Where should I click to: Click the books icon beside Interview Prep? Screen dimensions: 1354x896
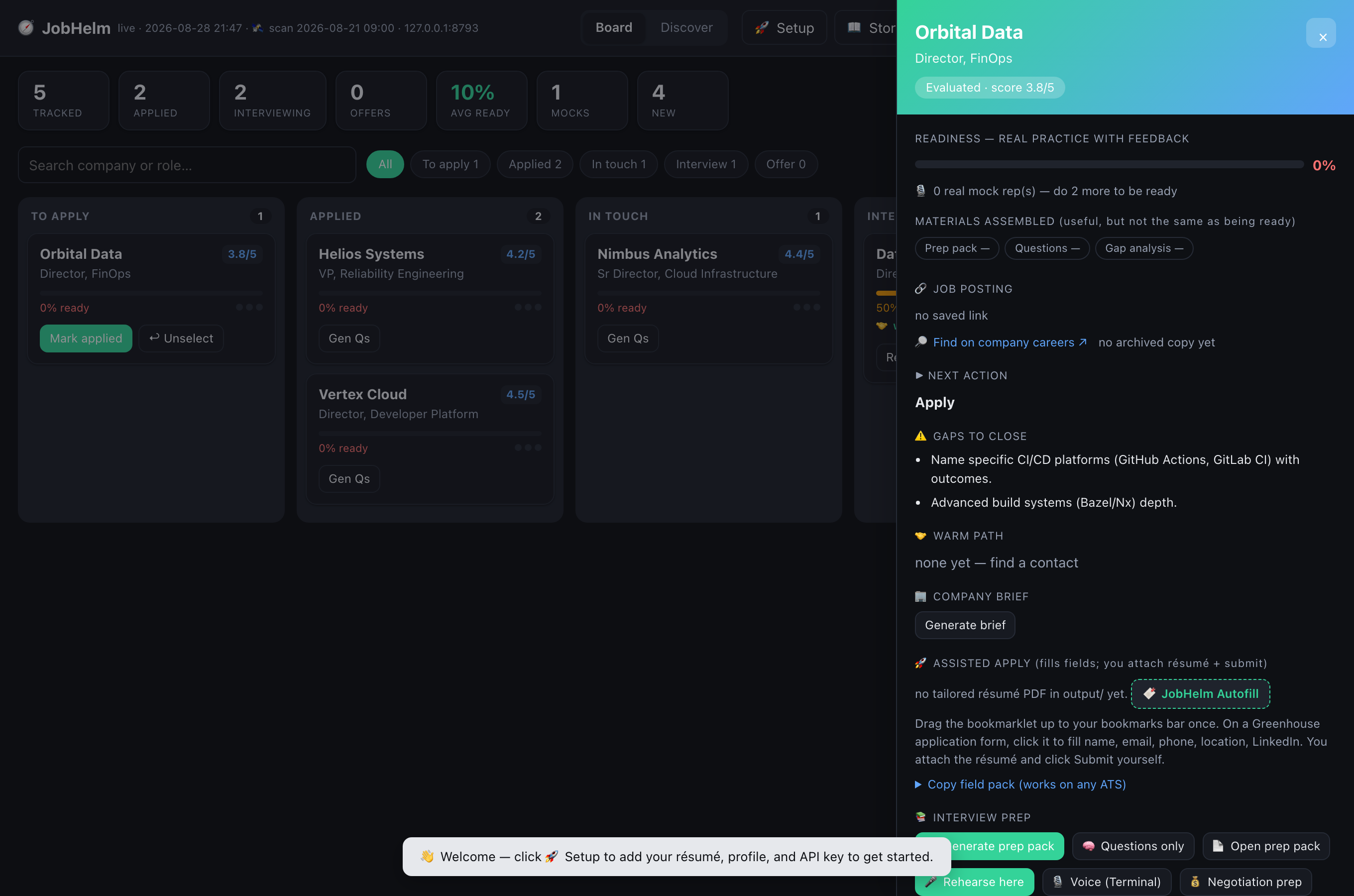[x=920, y=817]
